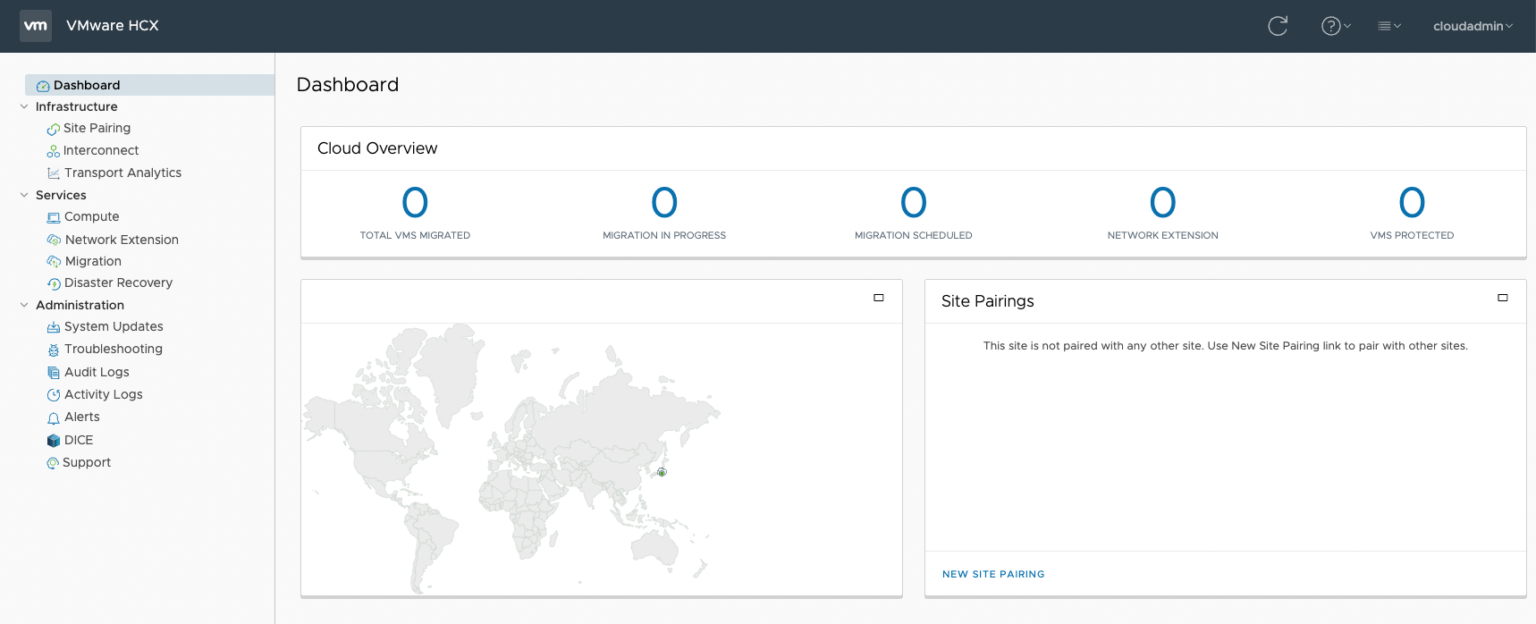Expand the Site Pairings widget

[x=1502, y=297]
